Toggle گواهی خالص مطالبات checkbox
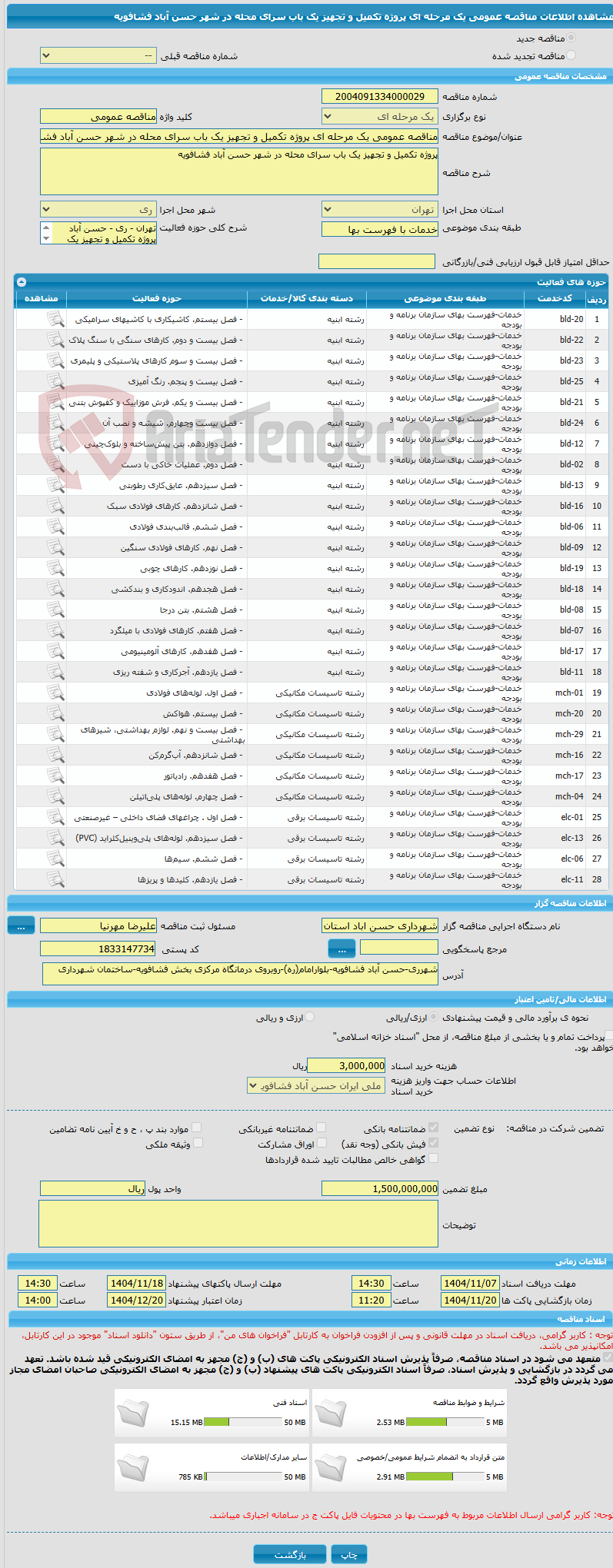 pyautogui.click(x=433, y=1158)
